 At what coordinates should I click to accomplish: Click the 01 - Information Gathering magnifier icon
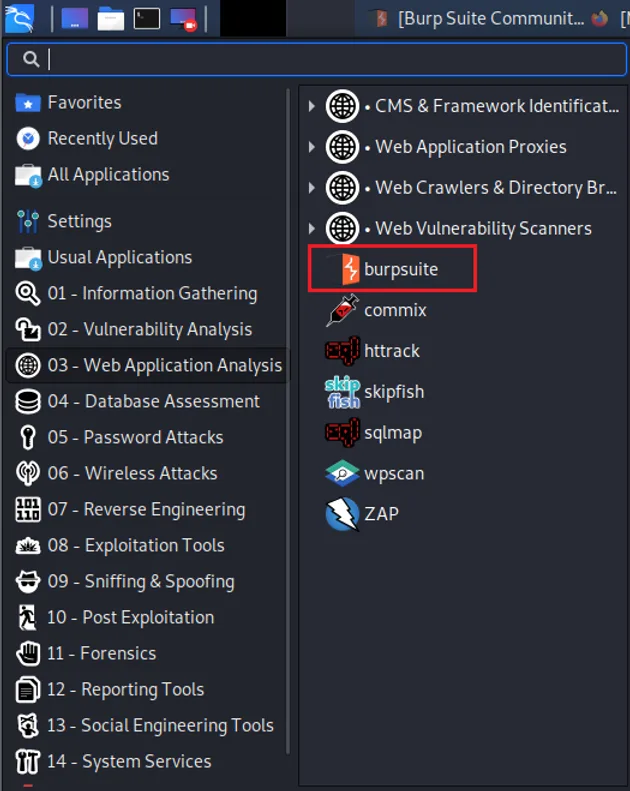(28, 294)
